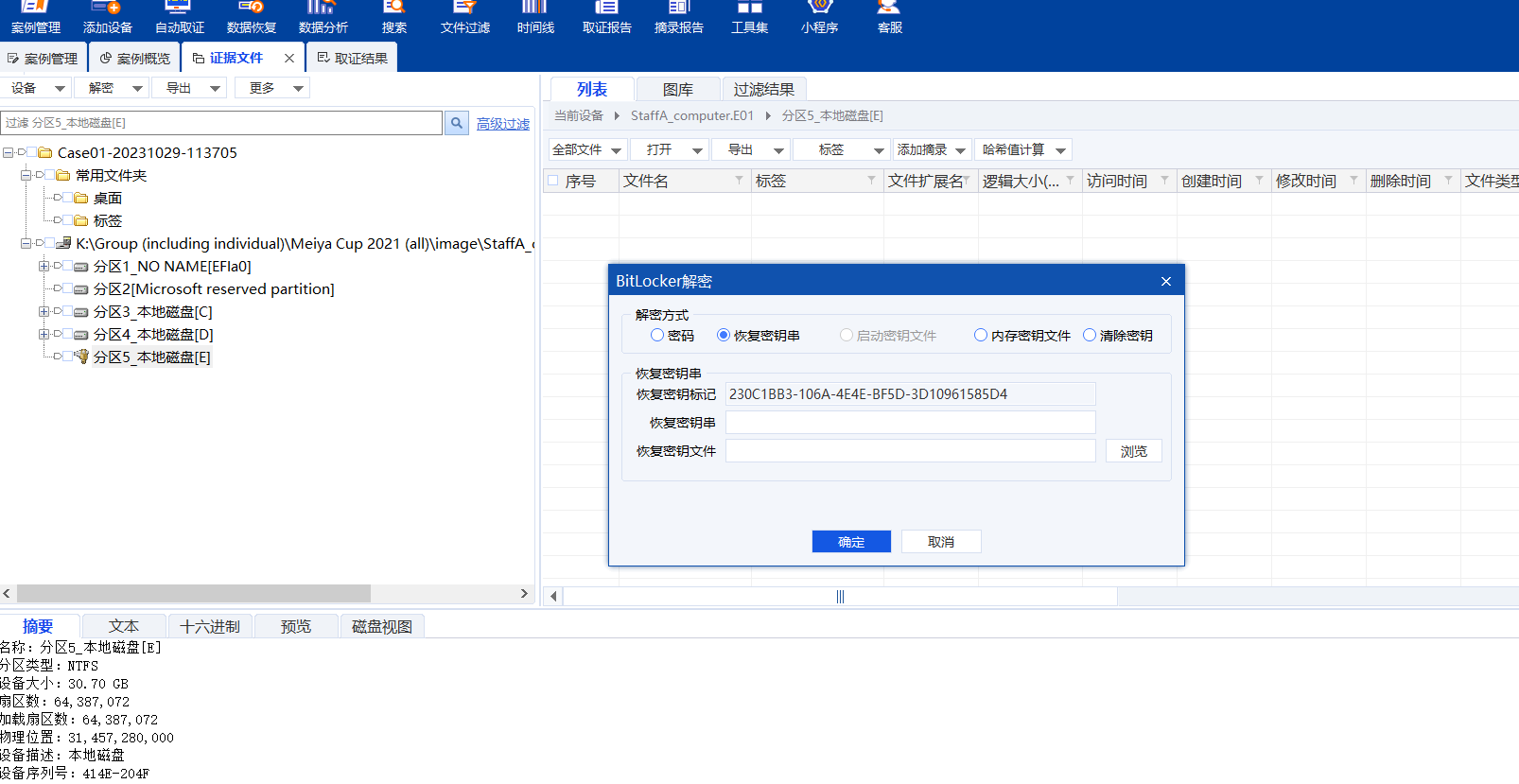
Task: Select the 清除密钥 radio option
Action: 1090,335
